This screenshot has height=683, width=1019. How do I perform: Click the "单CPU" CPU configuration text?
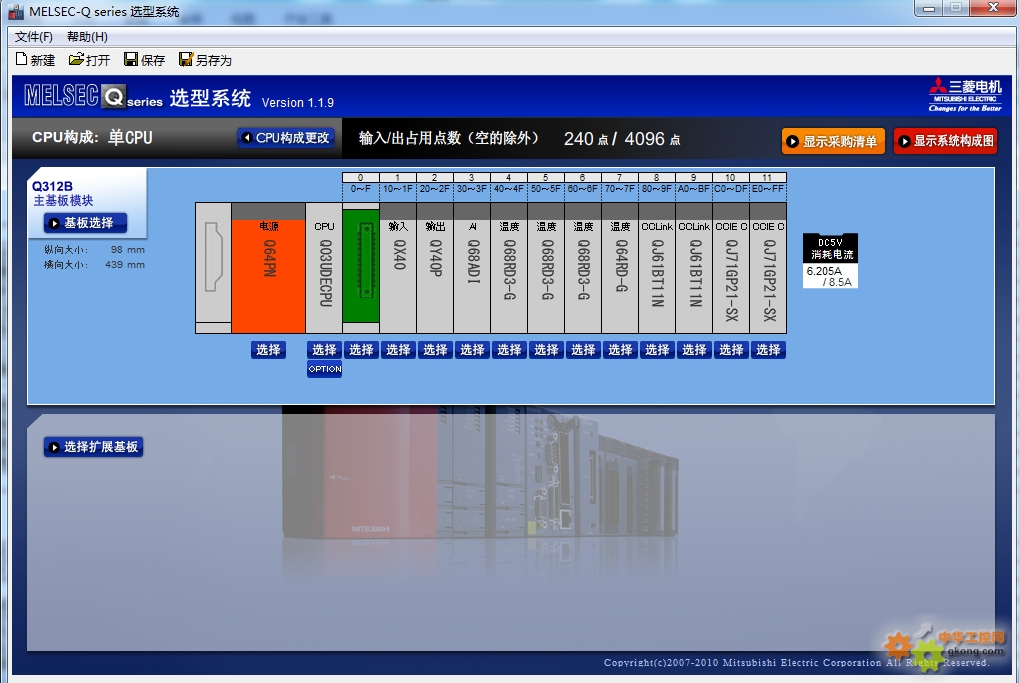130,138
